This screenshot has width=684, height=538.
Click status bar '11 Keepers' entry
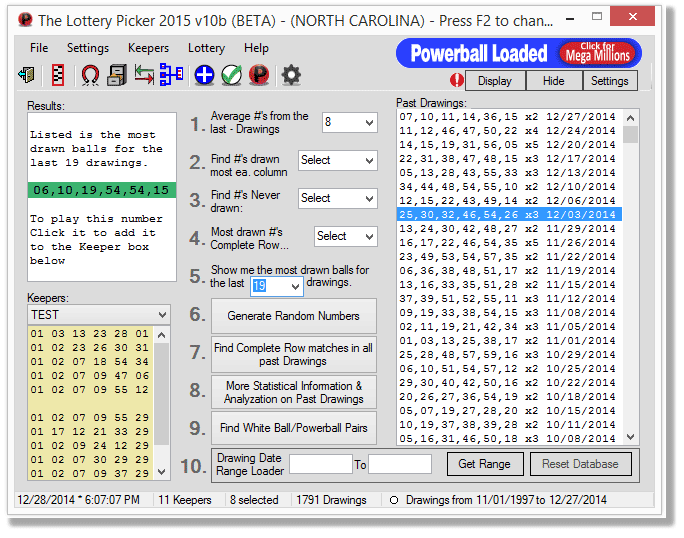pos(185,500)
